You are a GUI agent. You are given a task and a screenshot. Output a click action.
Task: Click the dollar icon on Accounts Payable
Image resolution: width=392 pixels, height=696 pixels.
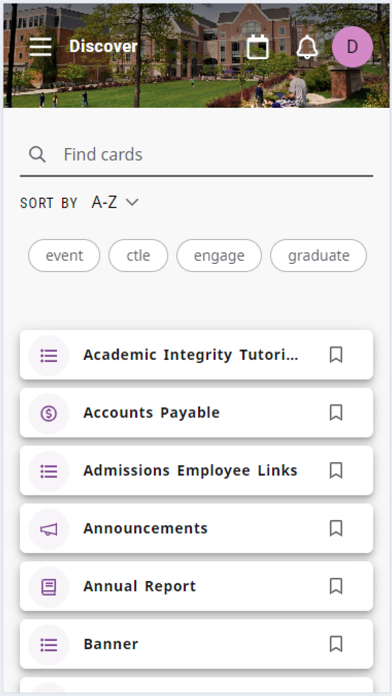click(49, 414)
